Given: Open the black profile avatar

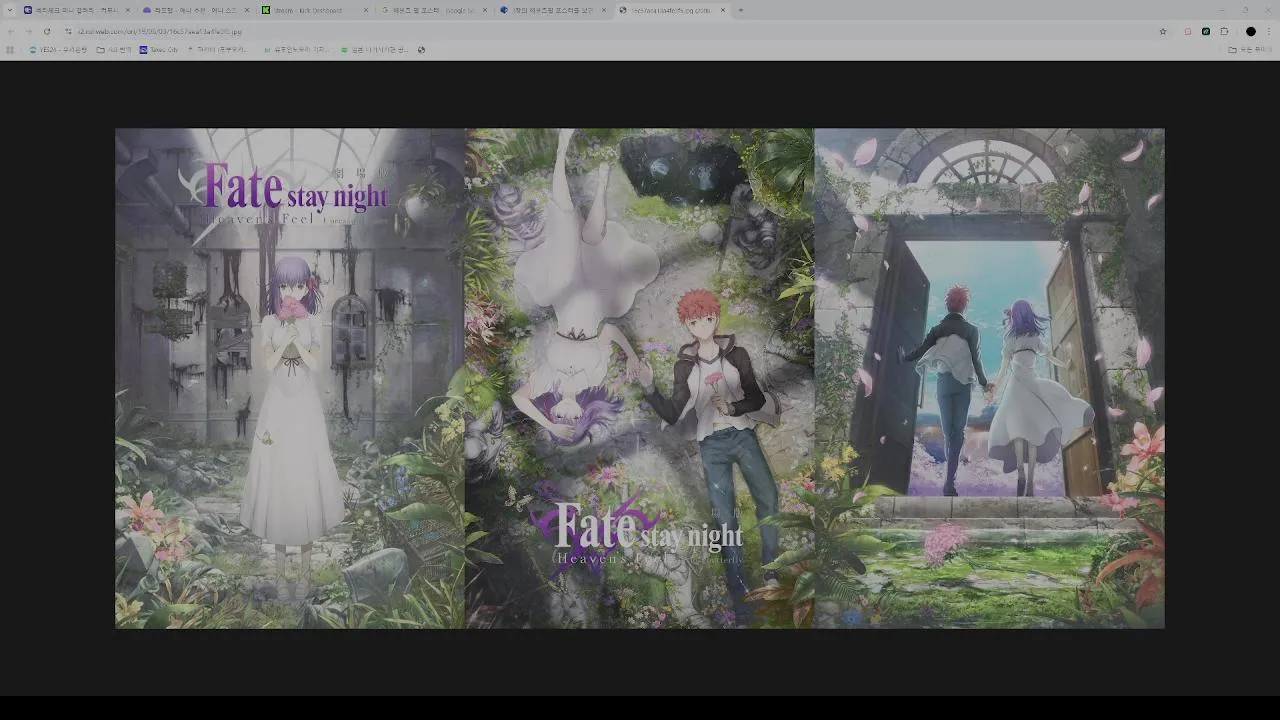Looking at the screenshot, I should [x=1250, y=31].
